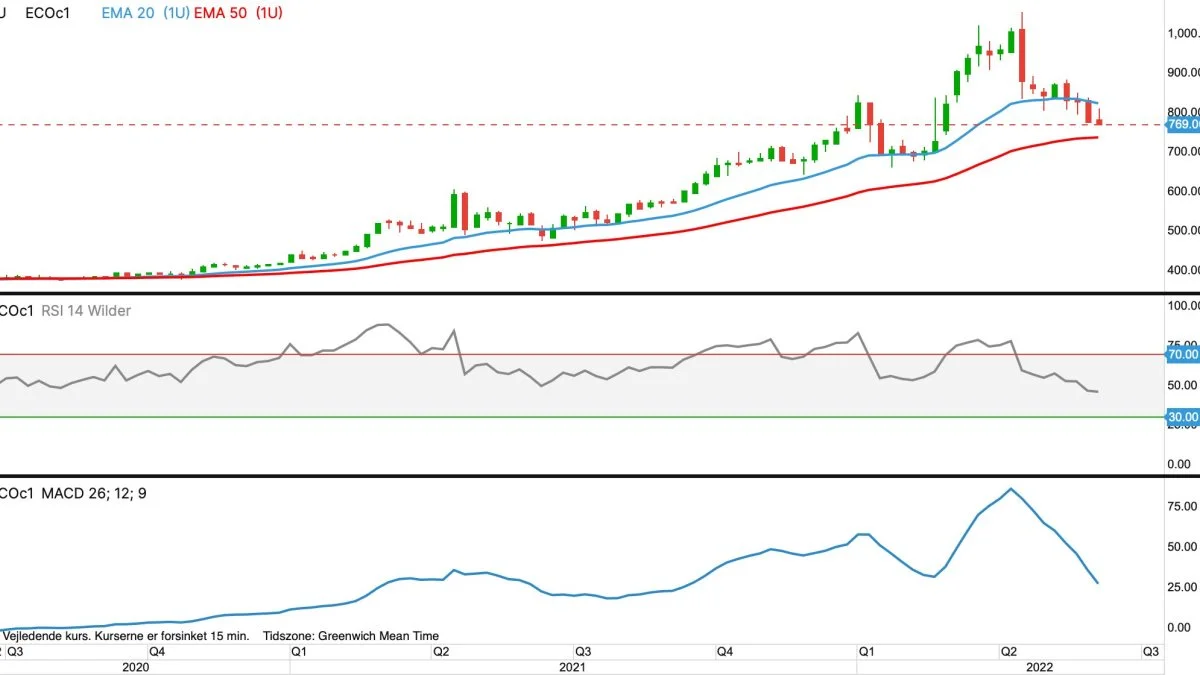Click the peak of the MACD line

[1011, 489]
